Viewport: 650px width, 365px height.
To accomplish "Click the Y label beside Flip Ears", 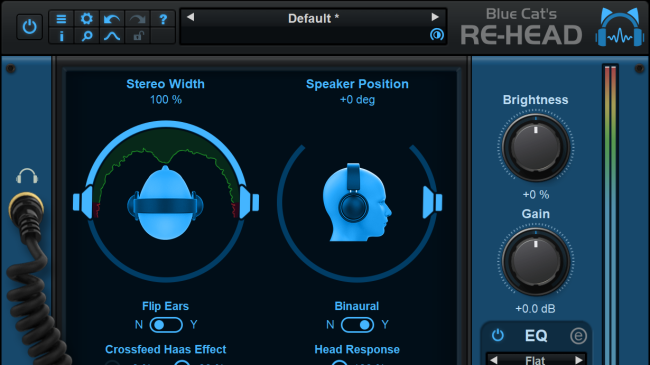I will [x=194, y=324].
